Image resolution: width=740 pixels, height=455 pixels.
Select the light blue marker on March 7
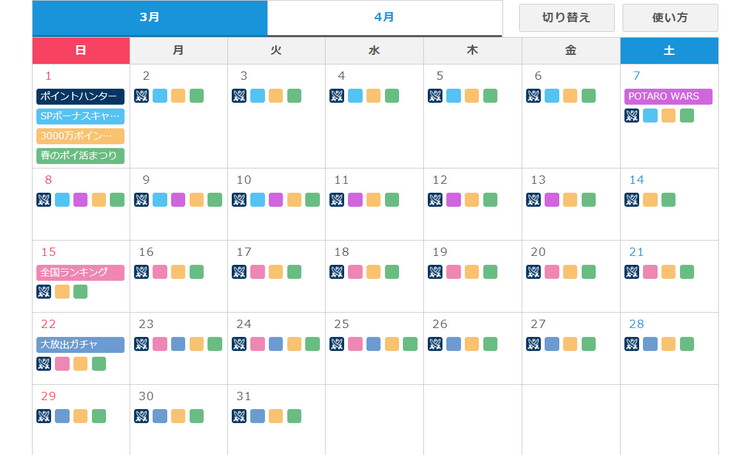650,115
